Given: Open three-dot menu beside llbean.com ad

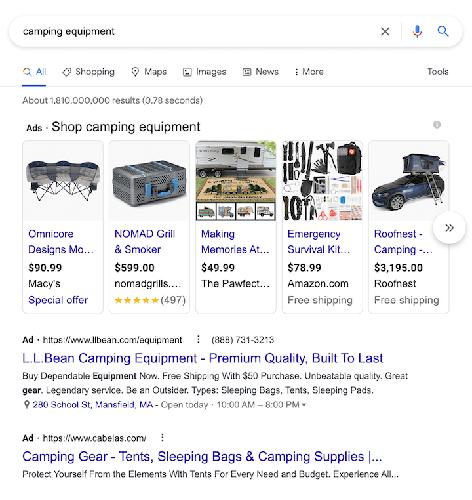Looking at the screenshot, I should pyautogui.click(x=198, y=339).
